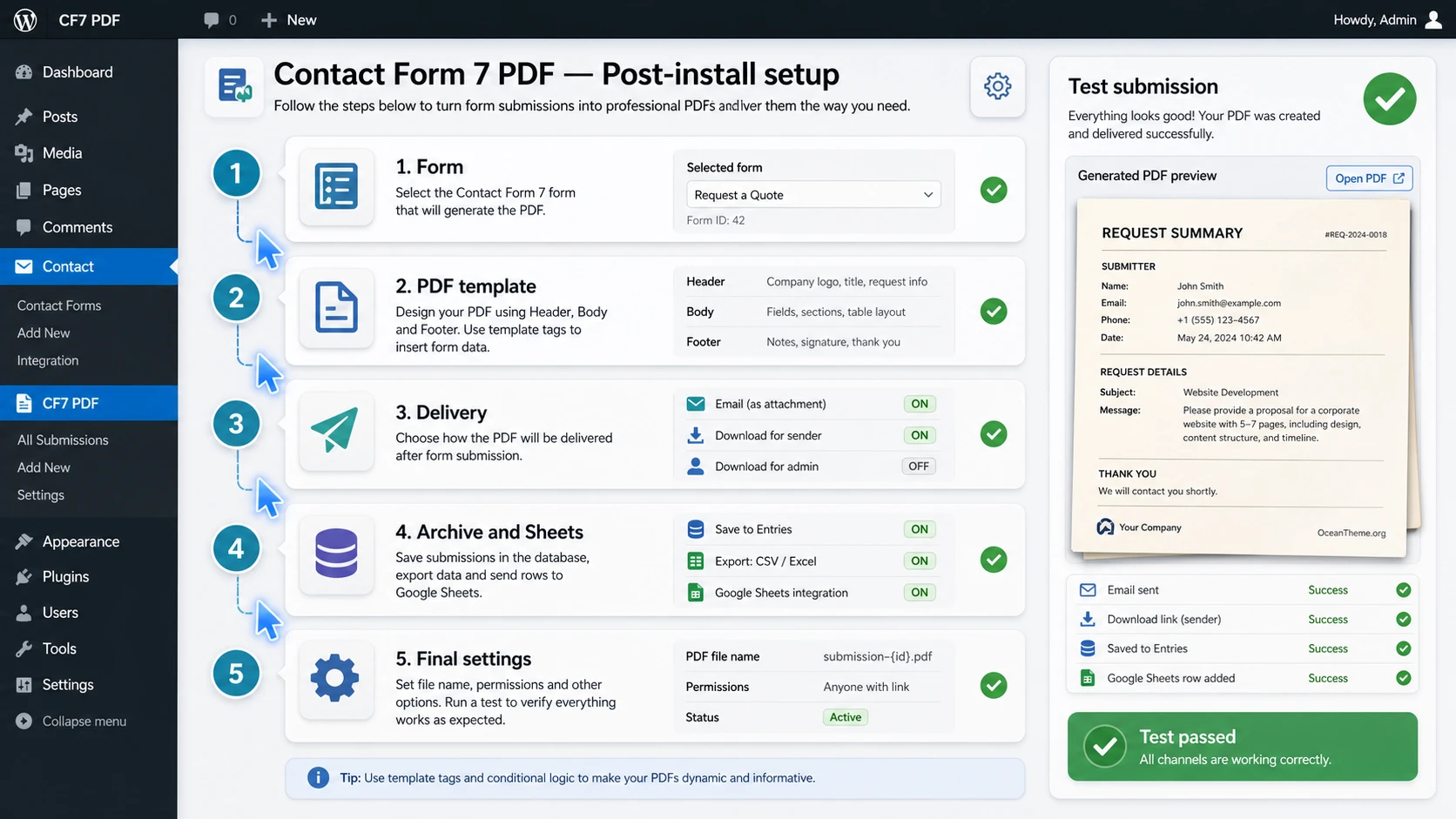Click the Google Sheets integration icon
The image size is (1456, 819).
coord(696,593)
